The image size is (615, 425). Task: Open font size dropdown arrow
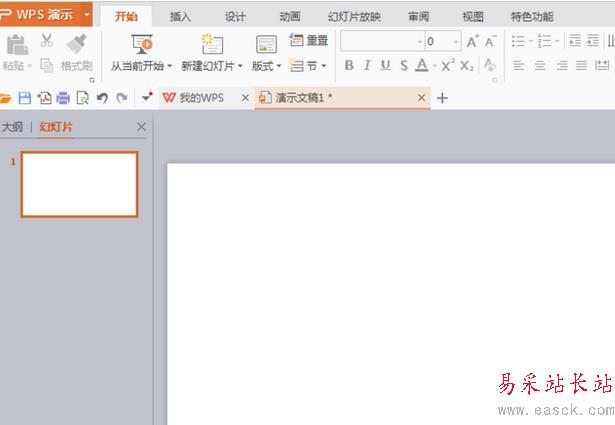(x=456, y=42)
